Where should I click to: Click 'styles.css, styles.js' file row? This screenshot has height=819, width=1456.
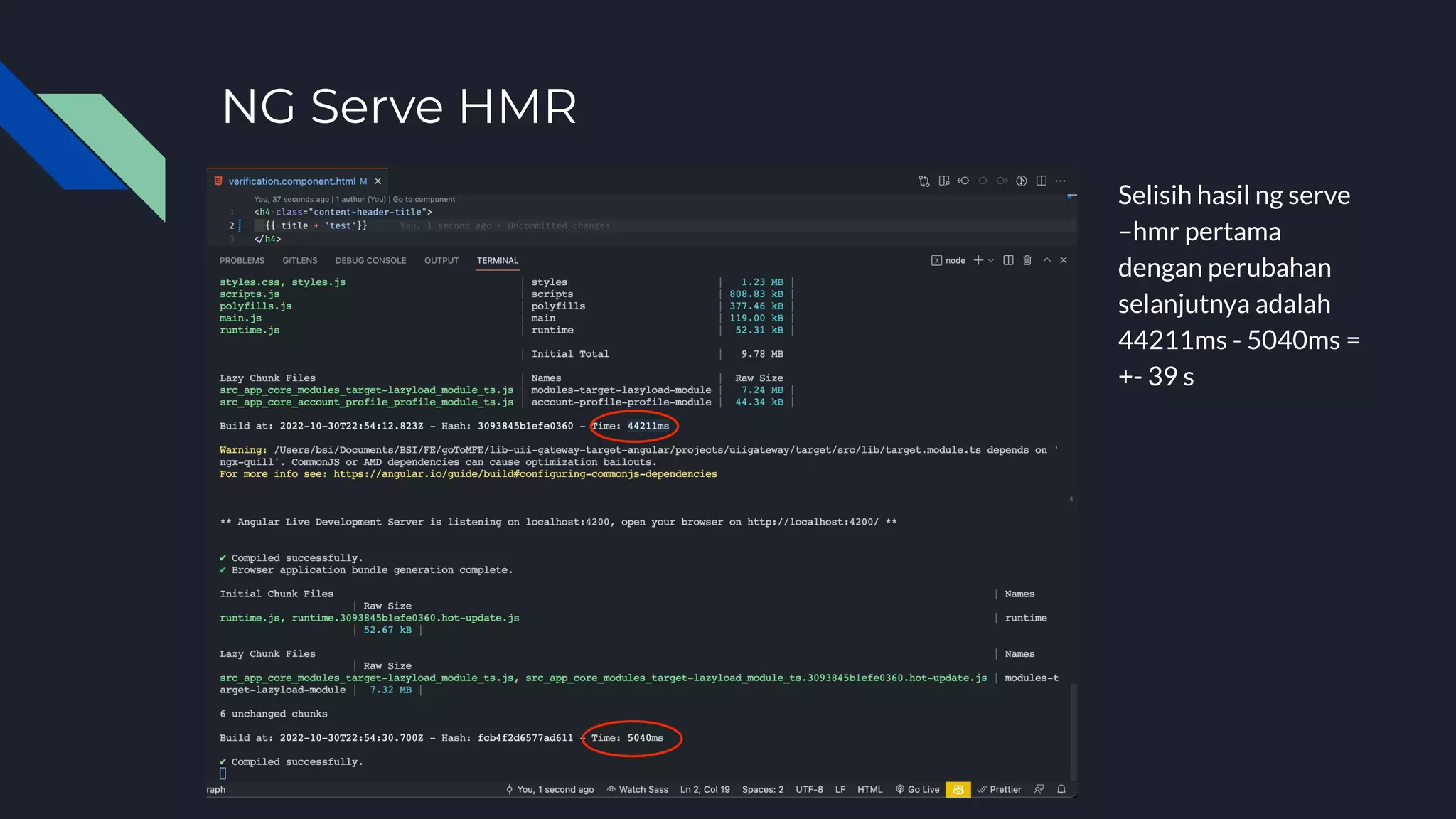(282, 282)
